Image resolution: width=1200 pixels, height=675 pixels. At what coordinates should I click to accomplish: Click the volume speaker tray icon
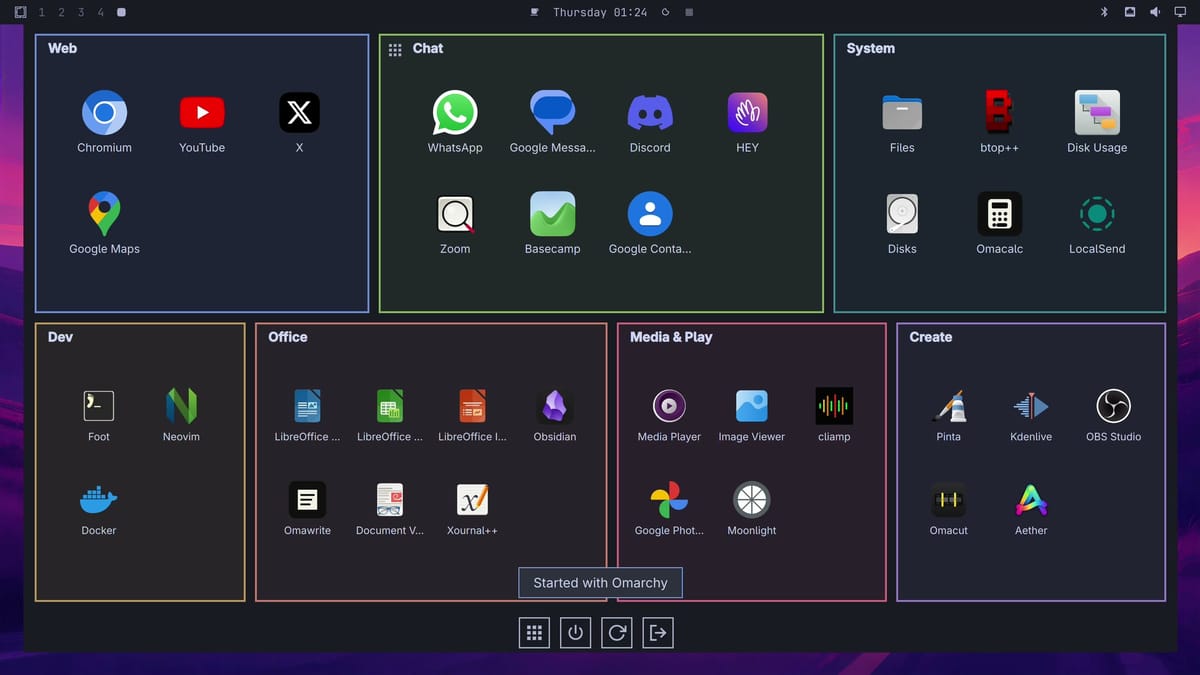point(1155,12)
